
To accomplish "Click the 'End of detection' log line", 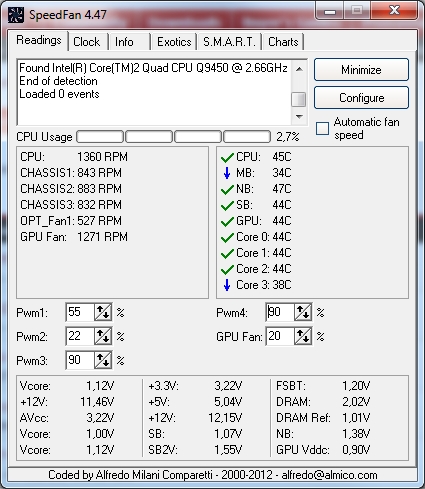I will [58, 81].
